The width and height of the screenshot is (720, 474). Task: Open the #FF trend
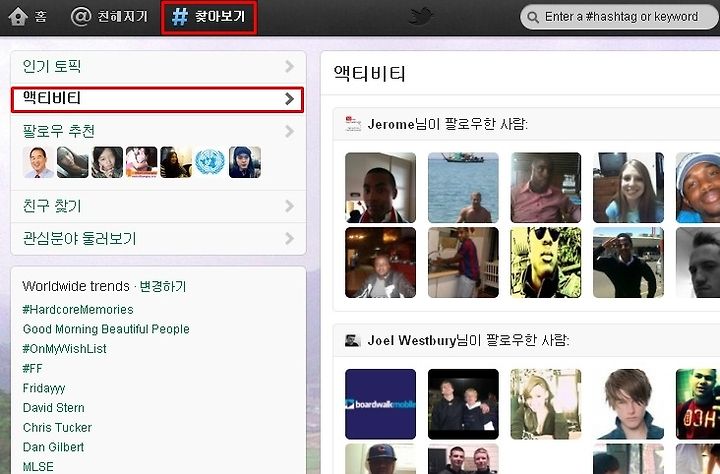(33, 368)
